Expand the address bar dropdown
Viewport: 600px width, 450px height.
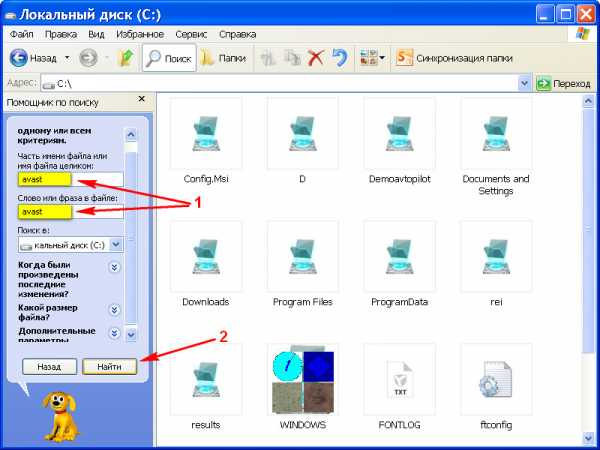tap(525, 84)
